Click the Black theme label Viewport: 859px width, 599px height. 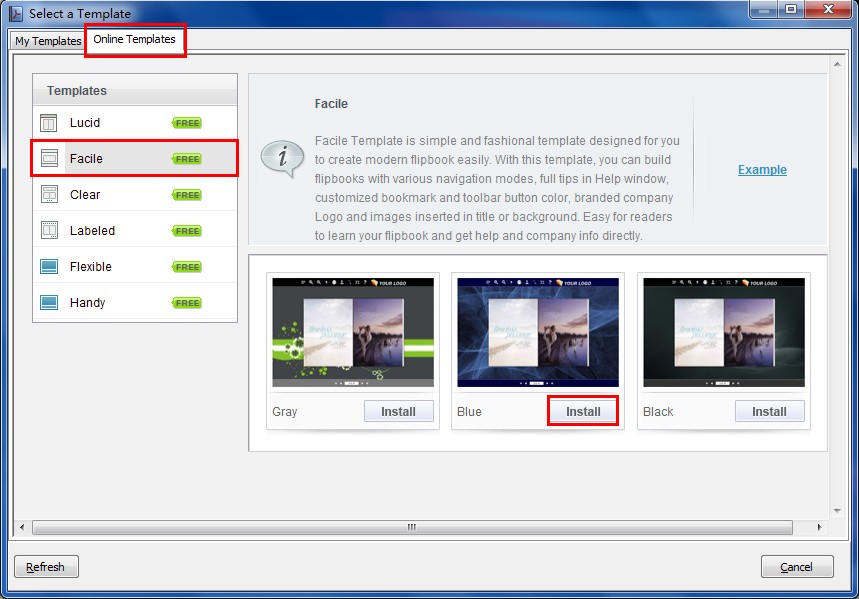point(658,412)
